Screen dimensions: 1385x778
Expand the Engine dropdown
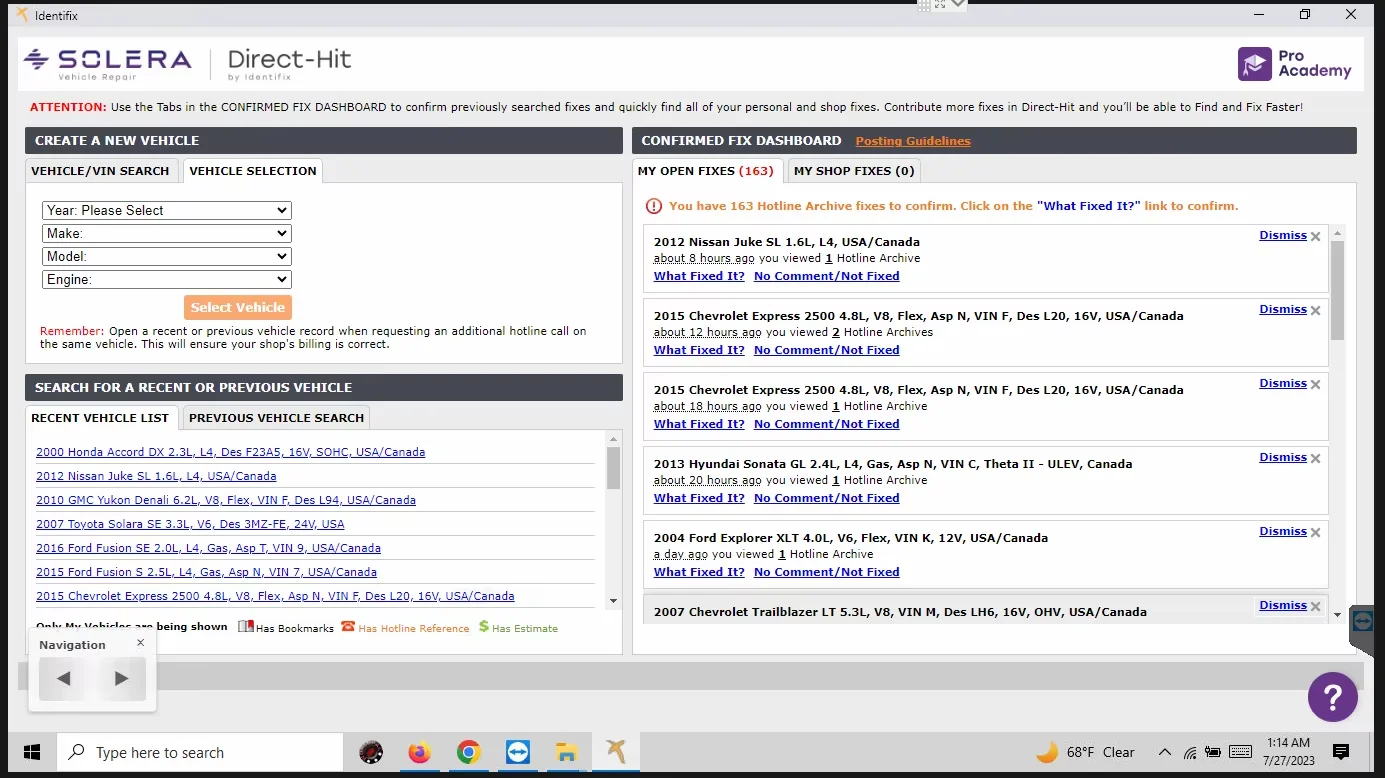(167, 280)
